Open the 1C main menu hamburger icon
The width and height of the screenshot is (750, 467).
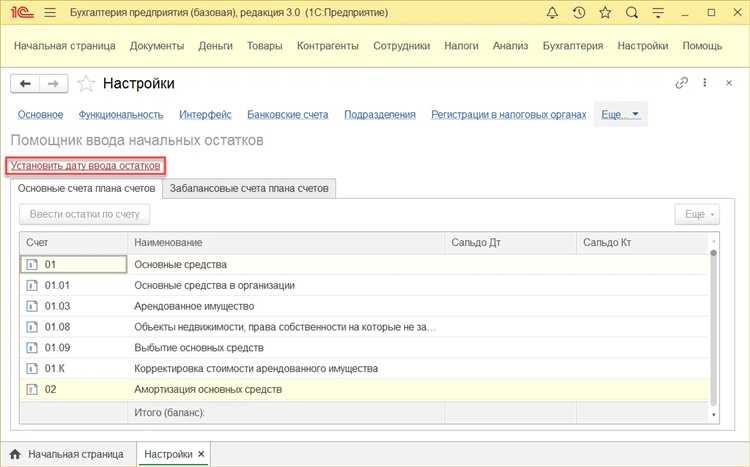pos(50,13)
